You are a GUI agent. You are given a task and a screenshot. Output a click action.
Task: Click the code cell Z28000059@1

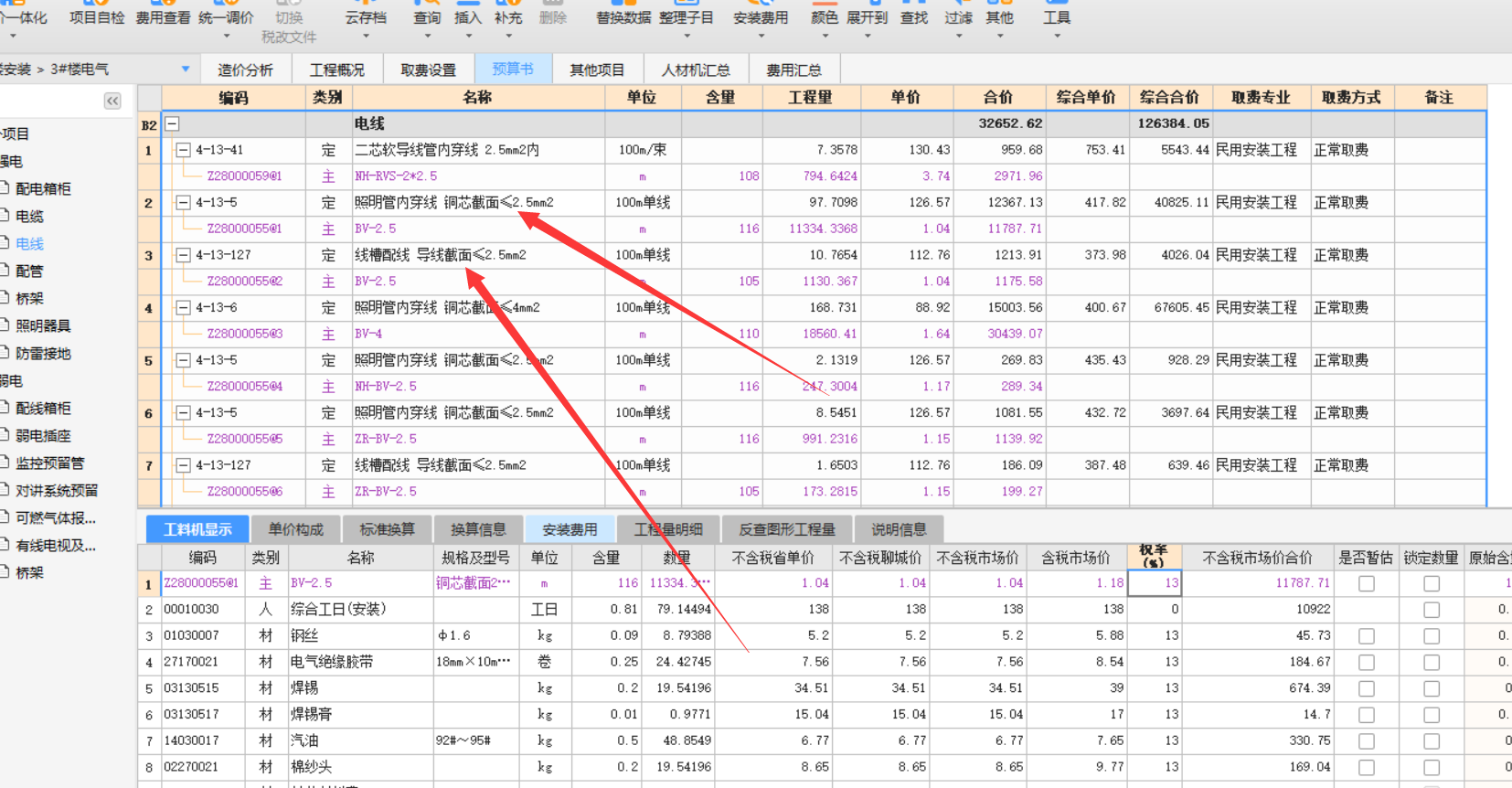(x=244, y=176)
